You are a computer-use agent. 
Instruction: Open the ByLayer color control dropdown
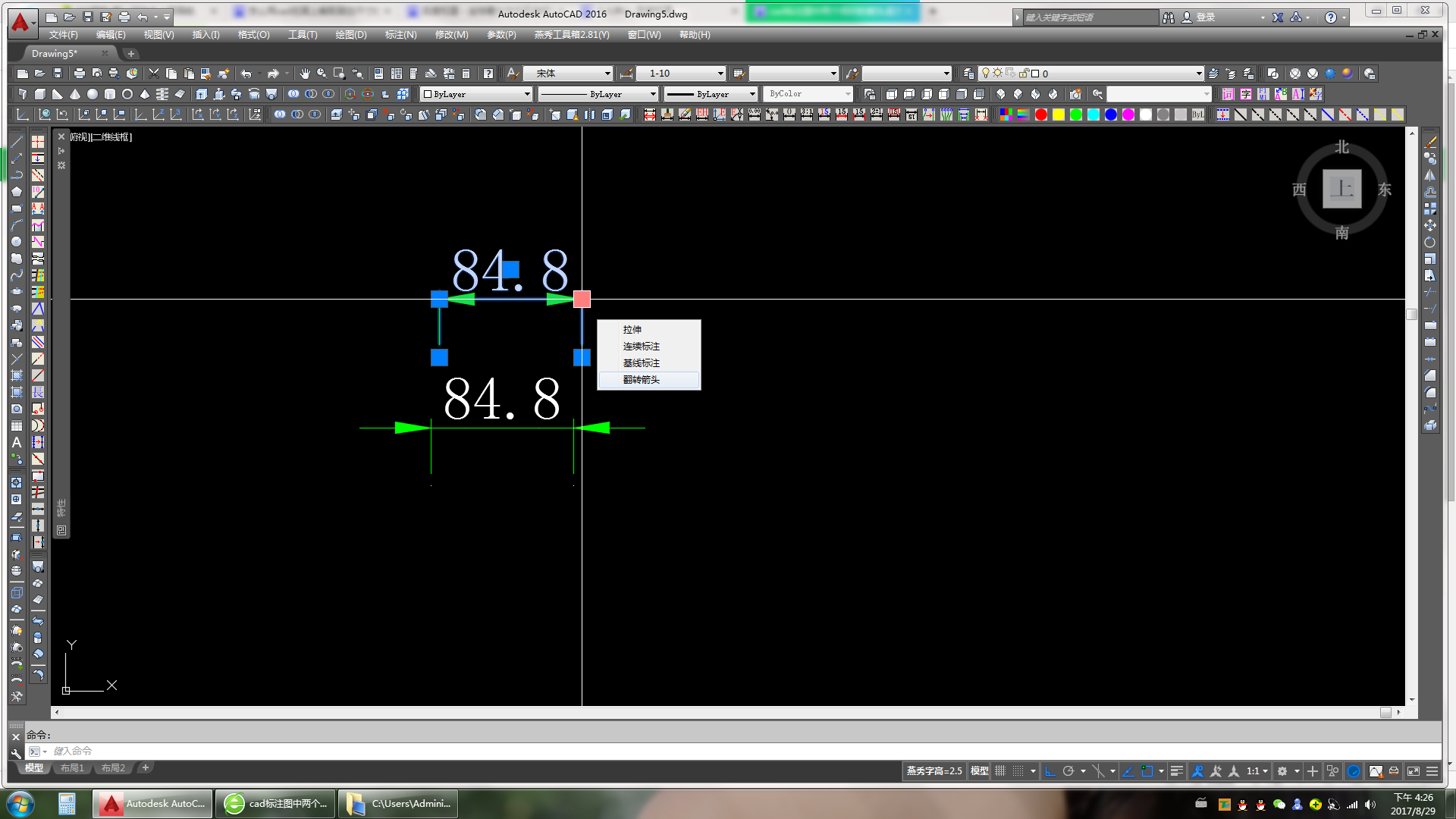pyautogui.click(x=527, y=94)
